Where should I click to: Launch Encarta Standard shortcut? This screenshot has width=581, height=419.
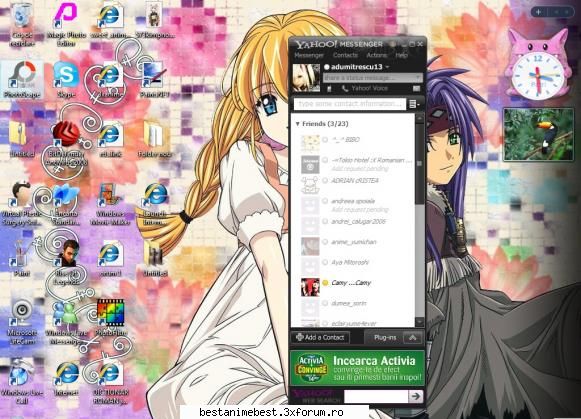pyautogui.click(x=66, y=204)
